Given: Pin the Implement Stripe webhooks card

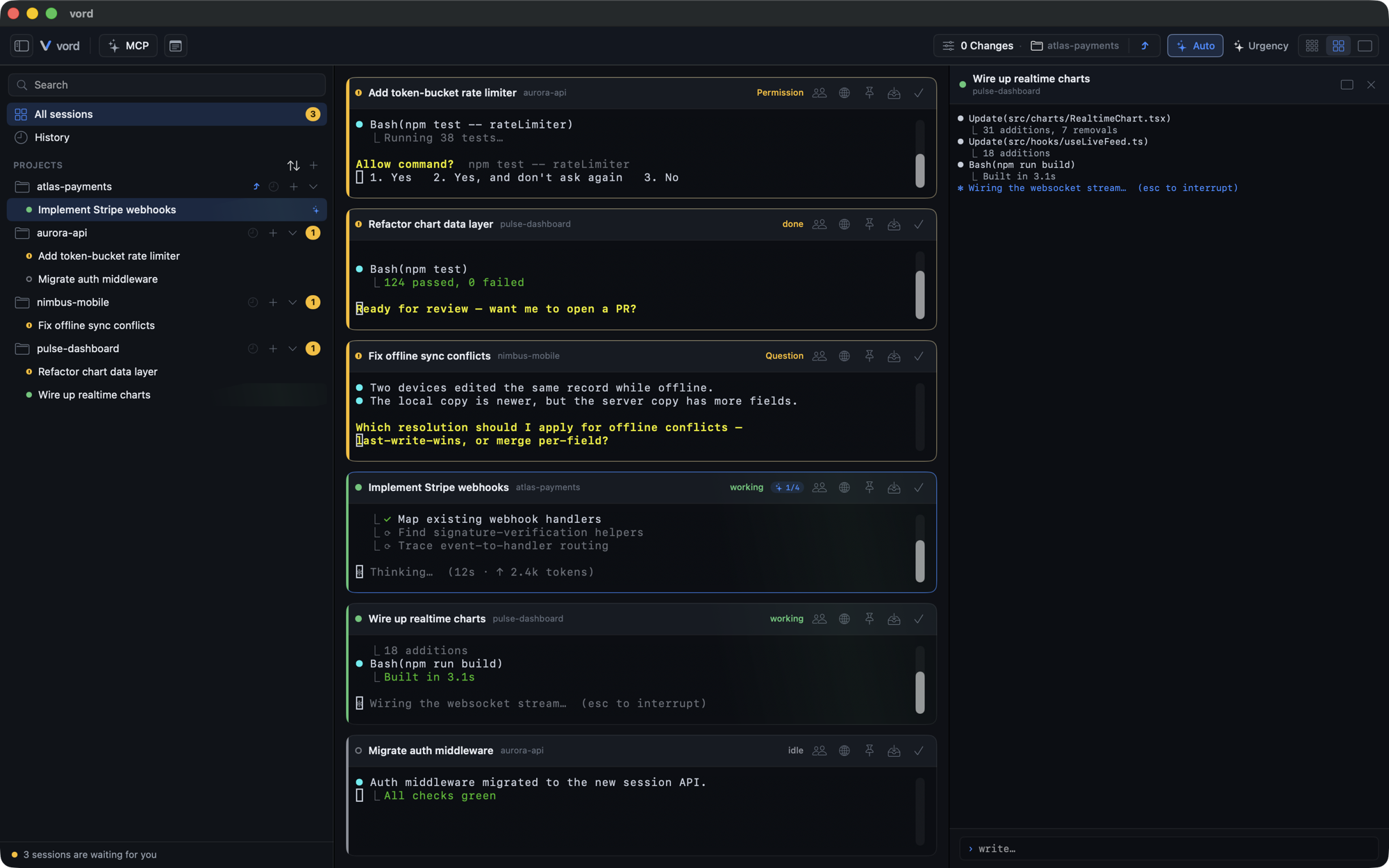Looking at the screenshot, I should coord(870,487).
